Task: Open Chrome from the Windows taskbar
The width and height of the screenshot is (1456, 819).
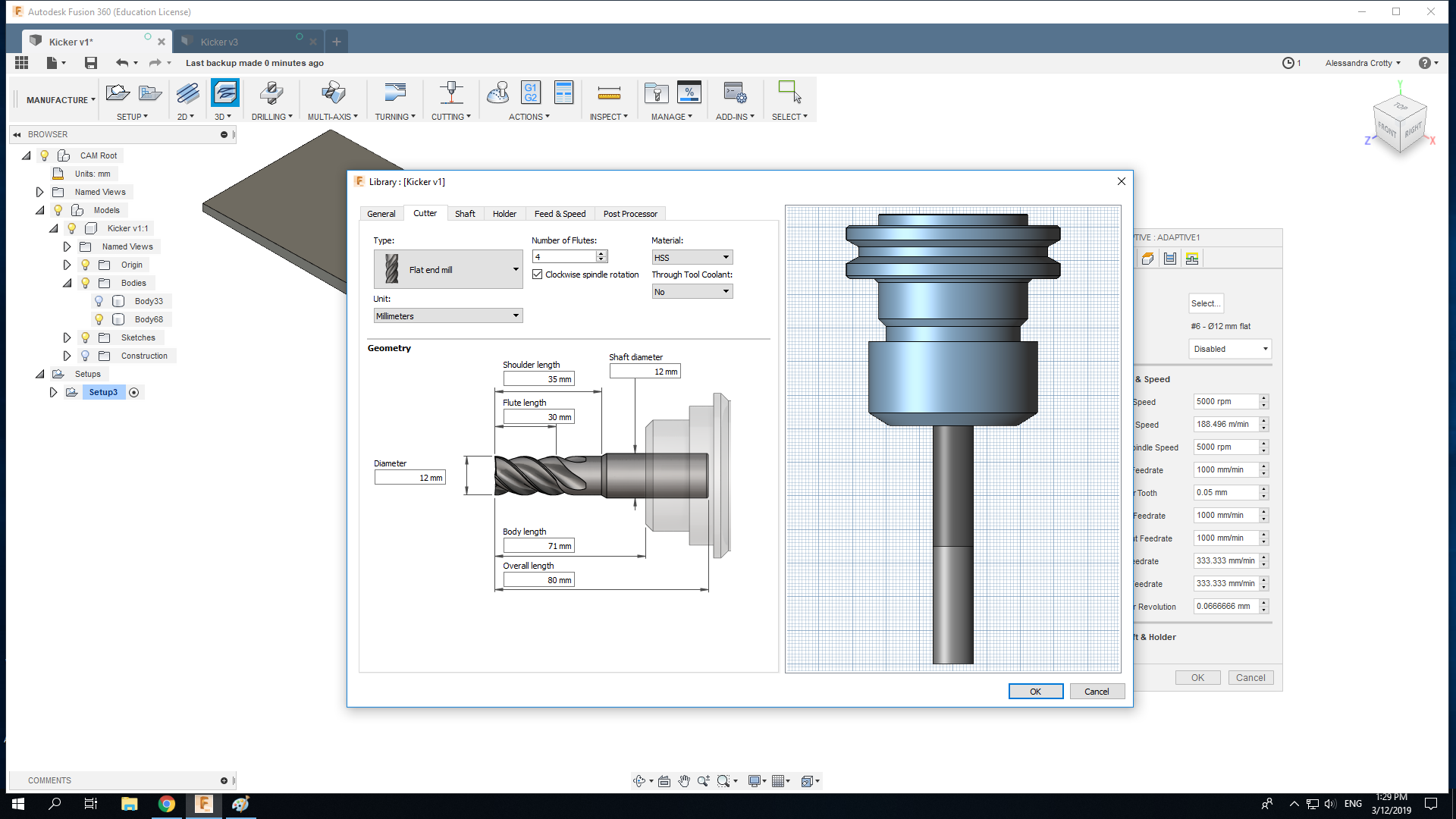Action: click(167, 804)
